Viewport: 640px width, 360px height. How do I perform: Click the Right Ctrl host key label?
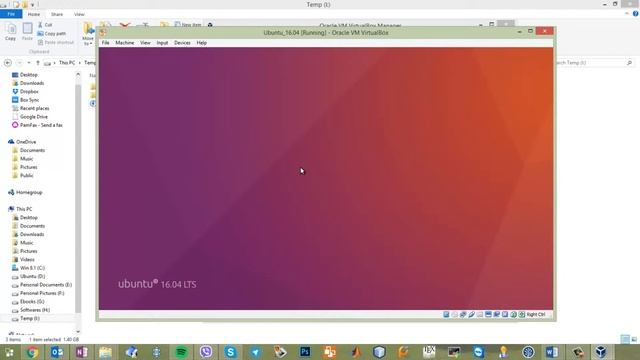(536, 314)
